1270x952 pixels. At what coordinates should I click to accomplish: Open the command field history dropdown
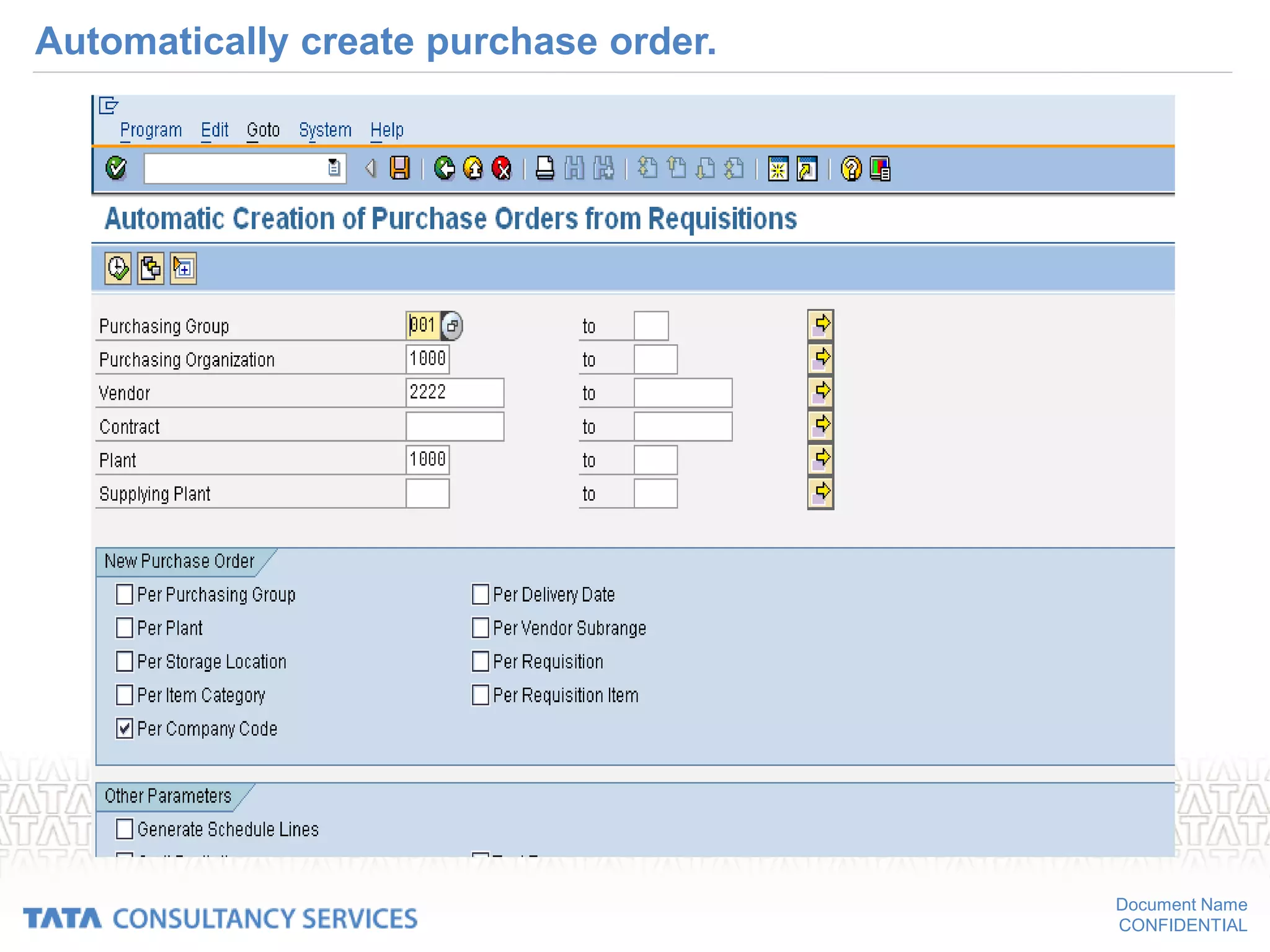click(x=334, y=168)
